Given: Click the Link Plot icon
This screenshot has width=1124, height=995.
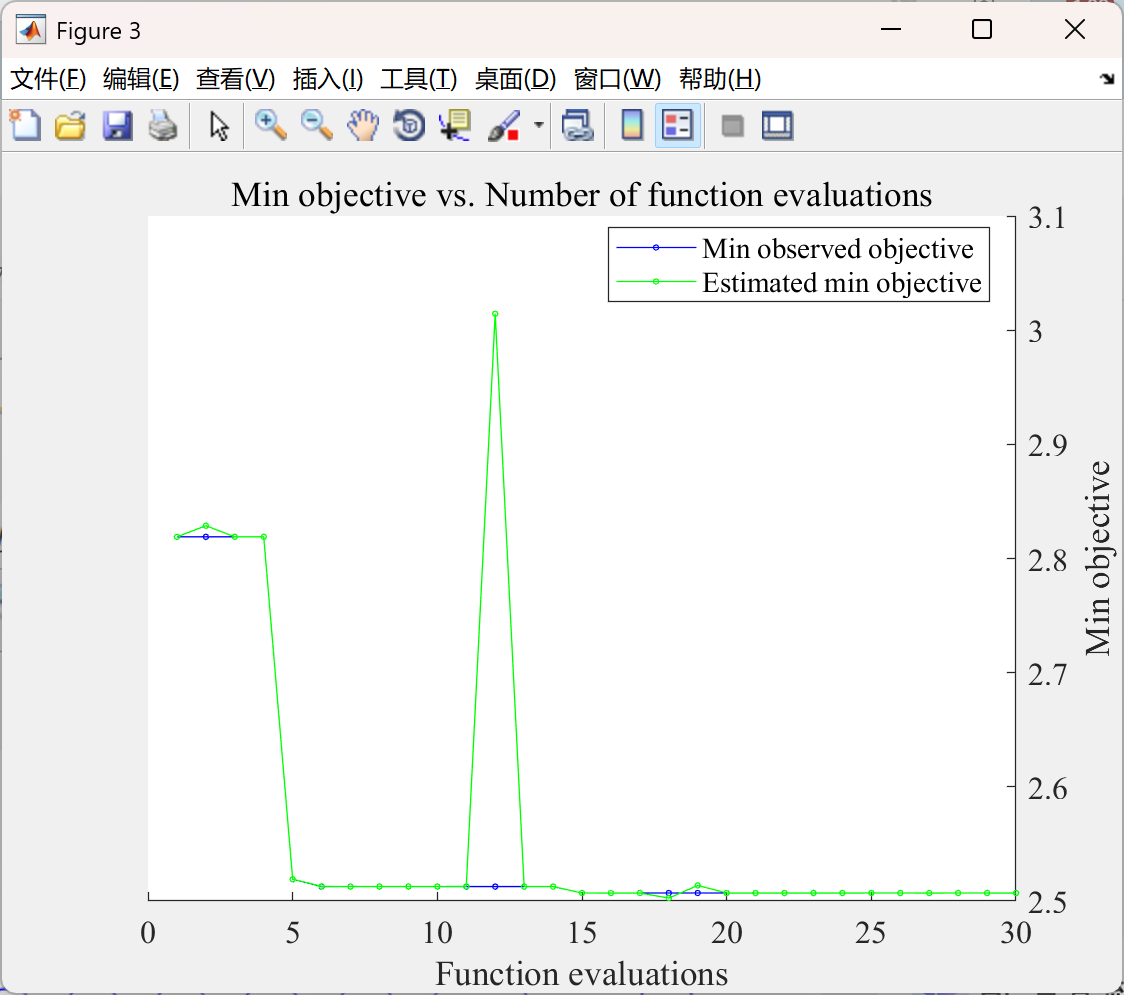Looking at the screenshot, I should 578,125.
